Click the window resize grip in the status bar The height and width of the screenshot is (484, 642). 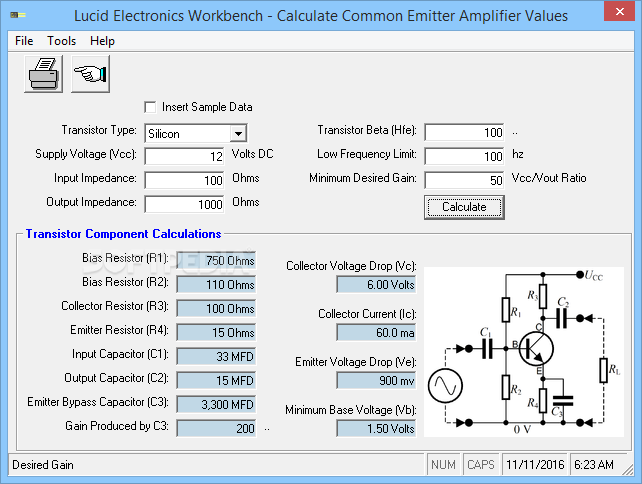point(628,469)
